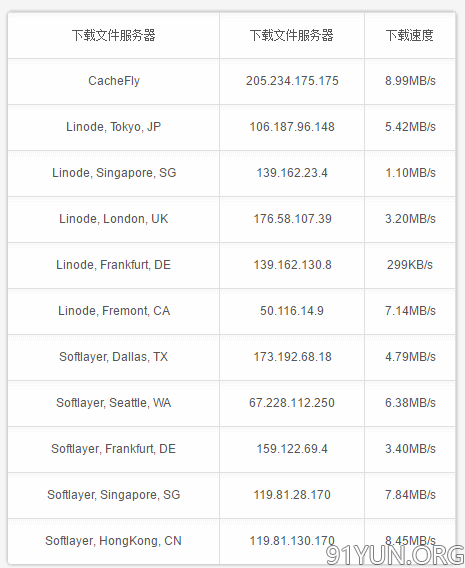Screen dimensions: 465x568
Task: Click IP address 176.58.107.39
Action: (292, 219)
